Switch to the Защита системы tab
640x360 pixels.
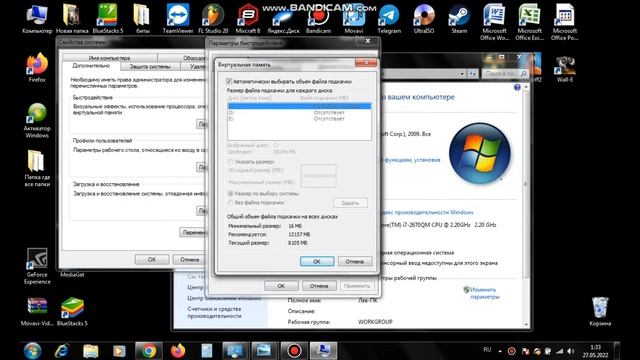pyautogui.click(x=150, y=66)
